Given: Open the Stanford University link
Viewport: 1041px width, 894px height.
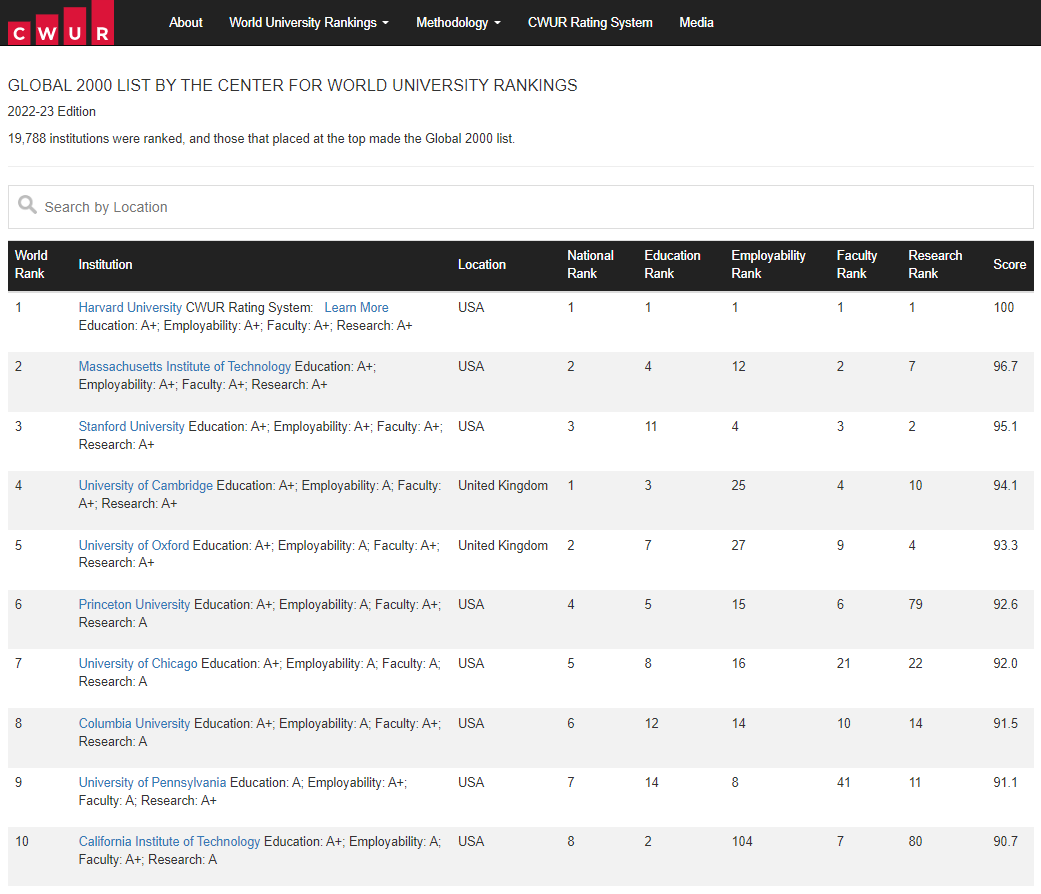Looking at the screenshot, I should [132, 426].
